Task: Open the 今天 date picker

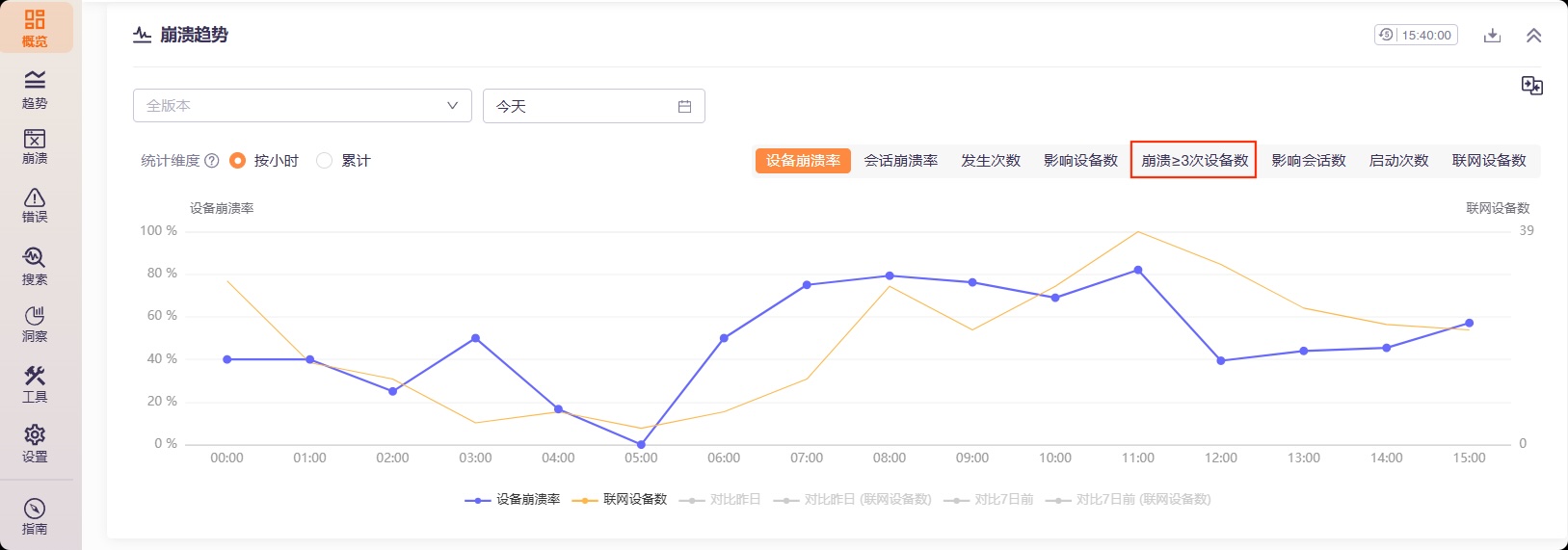Action: (x=593, y=106)
